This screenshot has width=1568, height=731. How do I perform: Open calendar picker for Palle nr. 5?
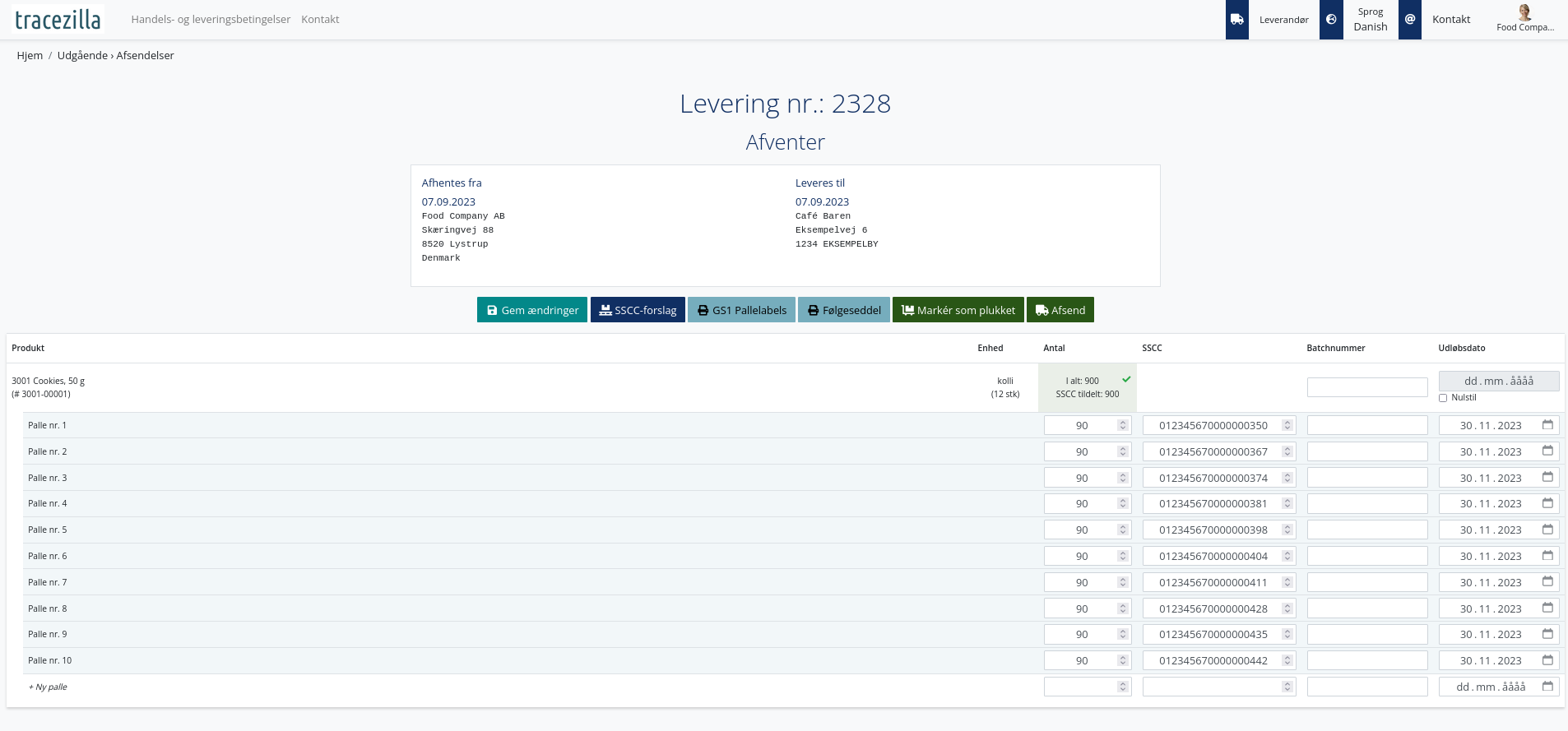point(1547,530)
